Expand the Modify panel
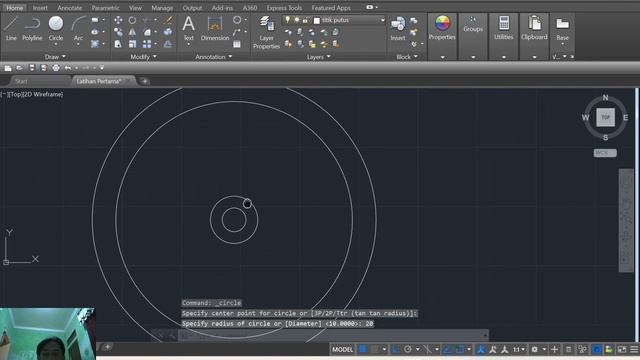Viewport: 640px width, 360px height. (143, 57)
